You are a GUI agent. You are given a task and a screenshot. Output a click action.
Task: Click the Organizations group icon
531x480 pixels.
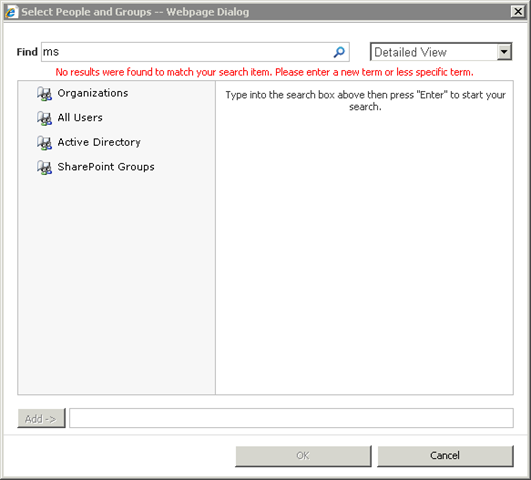click(x=44, y=93)
